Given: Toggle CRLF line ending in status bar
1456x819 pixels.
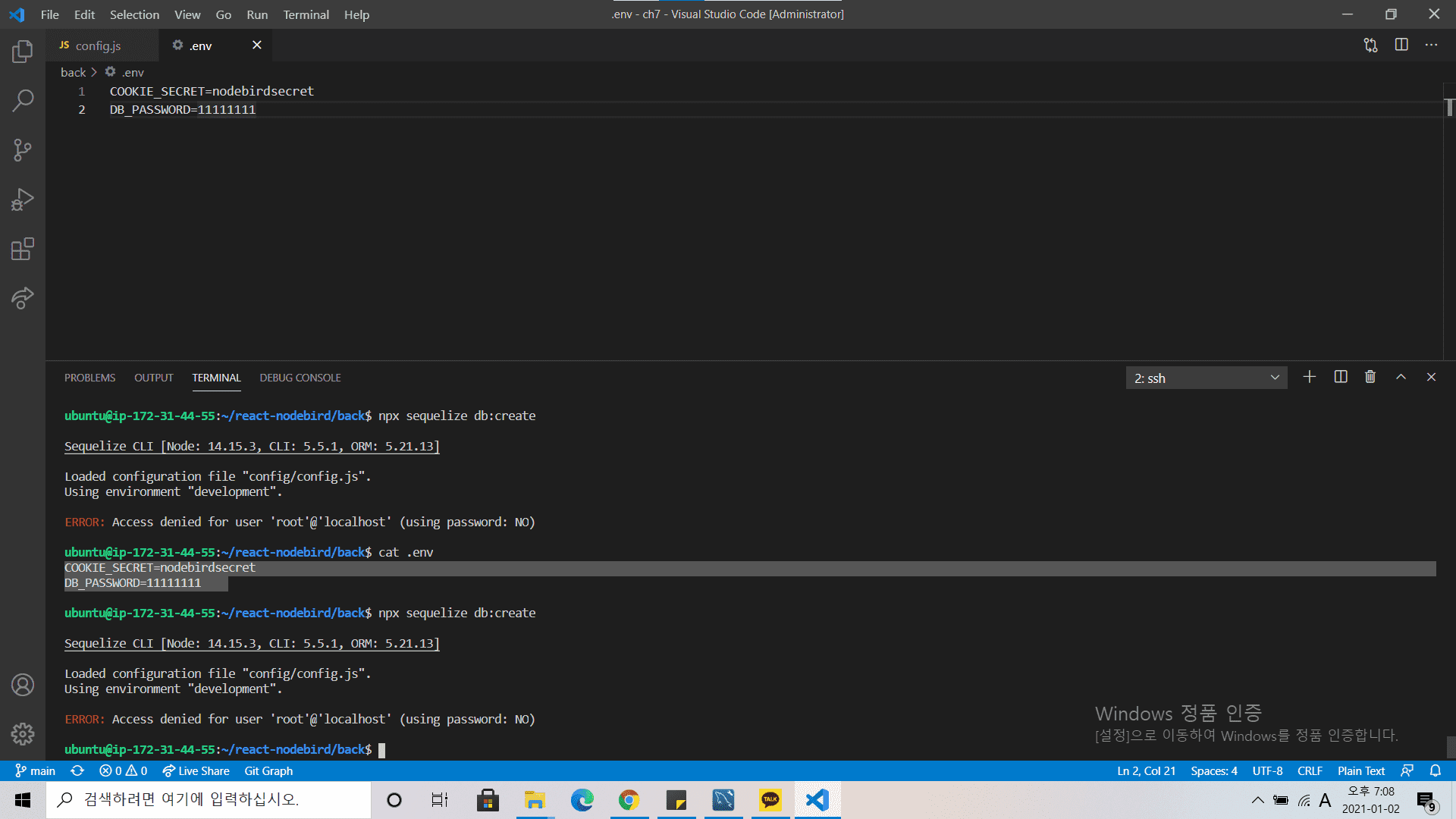Looking at the screenshot, I should [x=1310, y=770].
